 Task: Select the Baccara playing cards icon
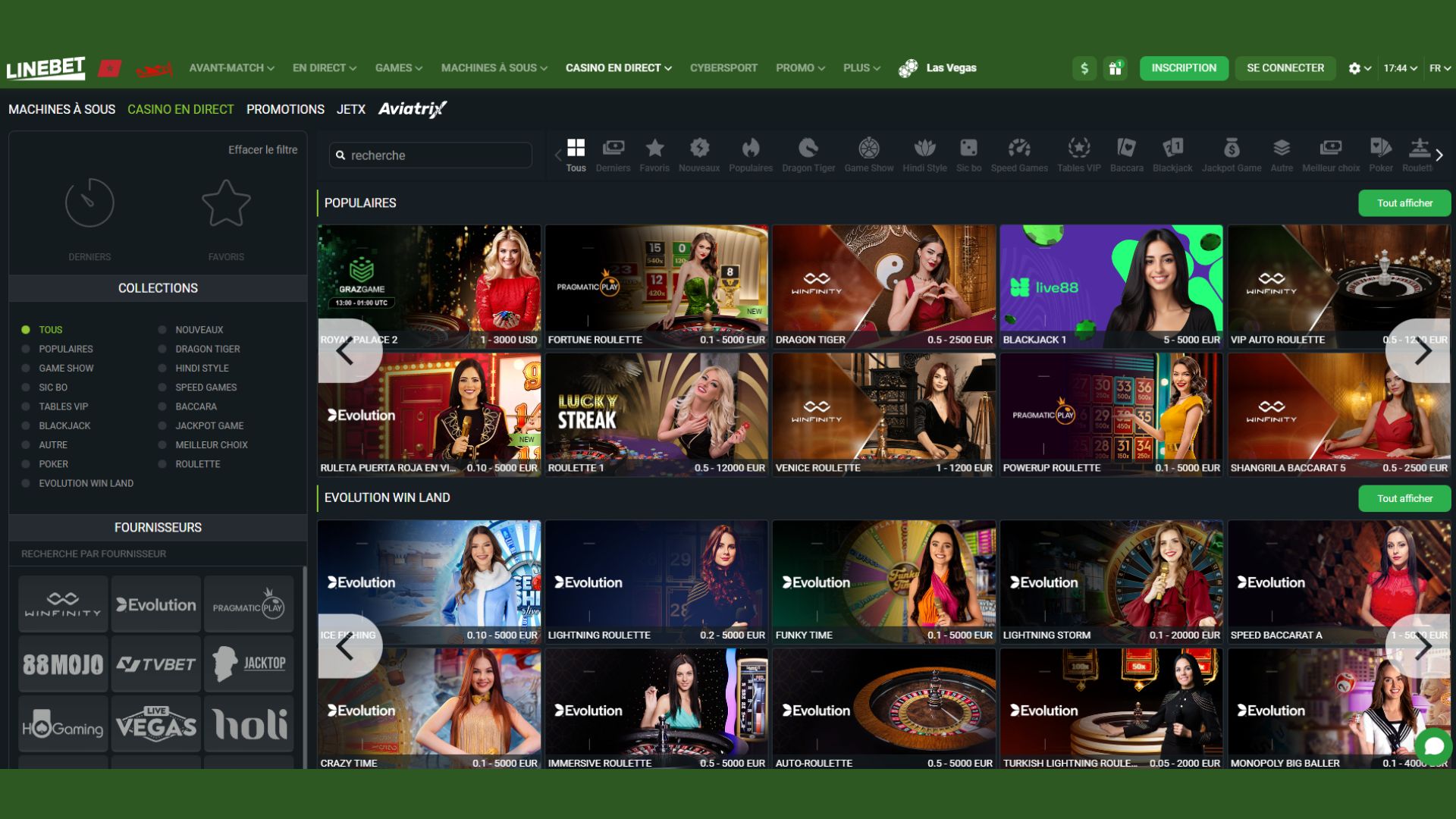pyautogui.click(x=1127, y=148)
